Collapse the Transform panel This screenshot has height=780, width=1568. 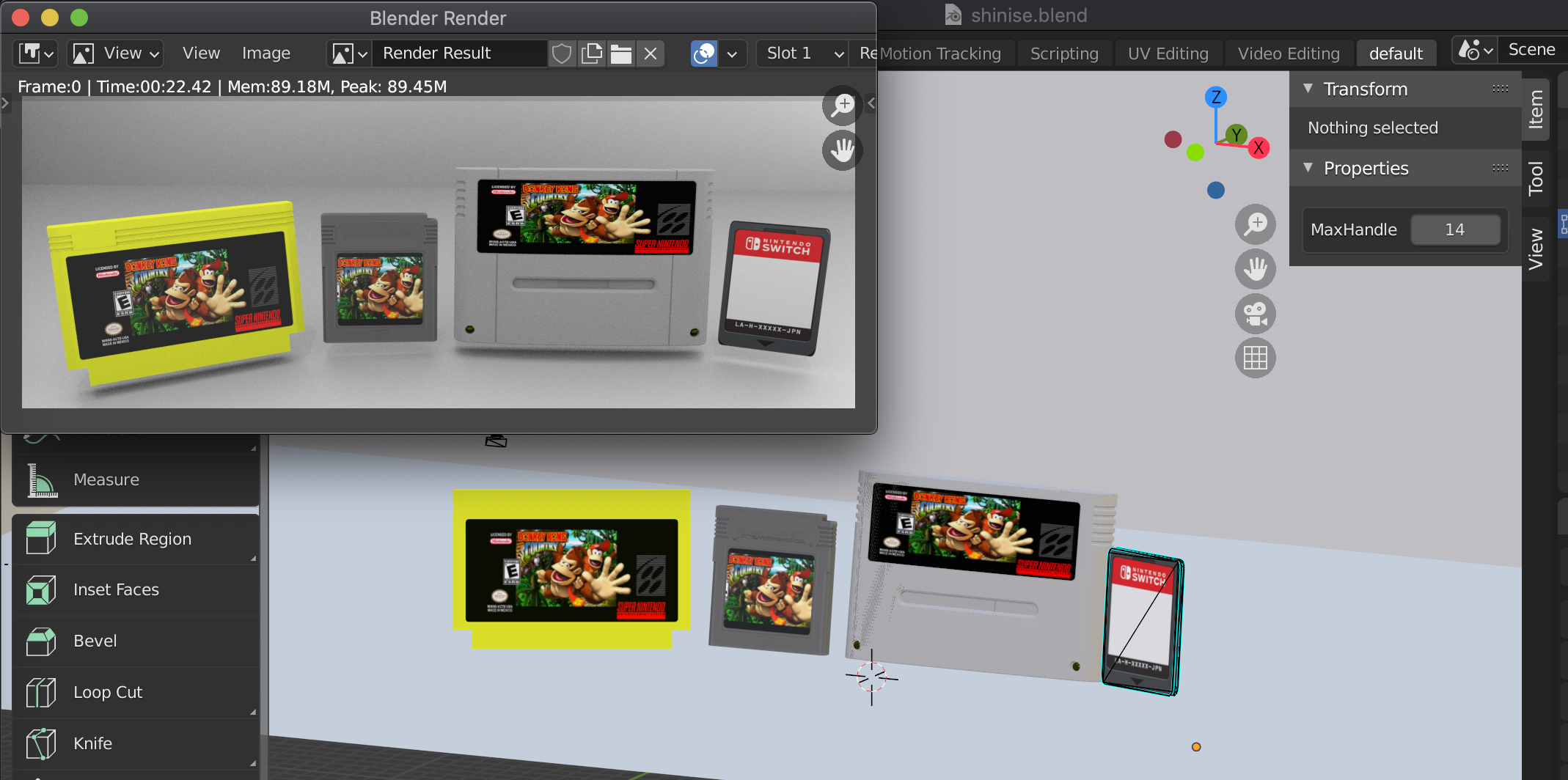(1308, 89)
